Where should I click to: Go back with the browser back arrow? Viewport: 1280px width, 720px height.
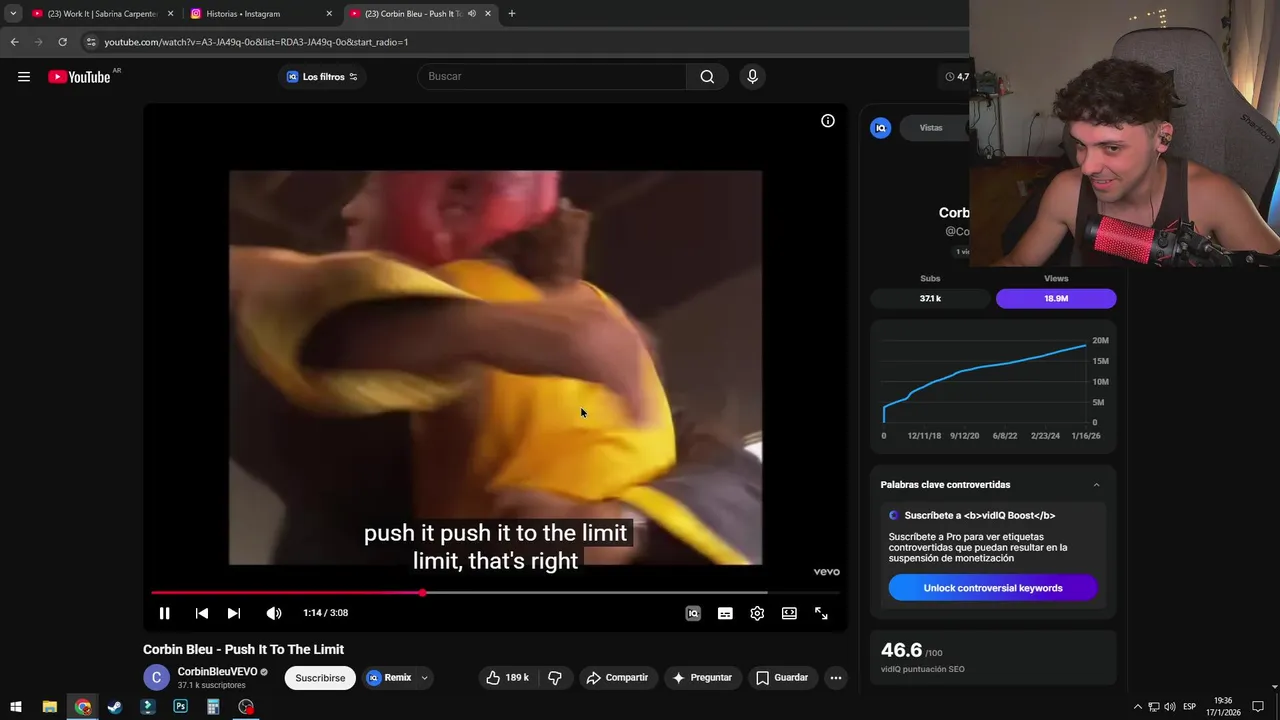click(x=14, y=42)
